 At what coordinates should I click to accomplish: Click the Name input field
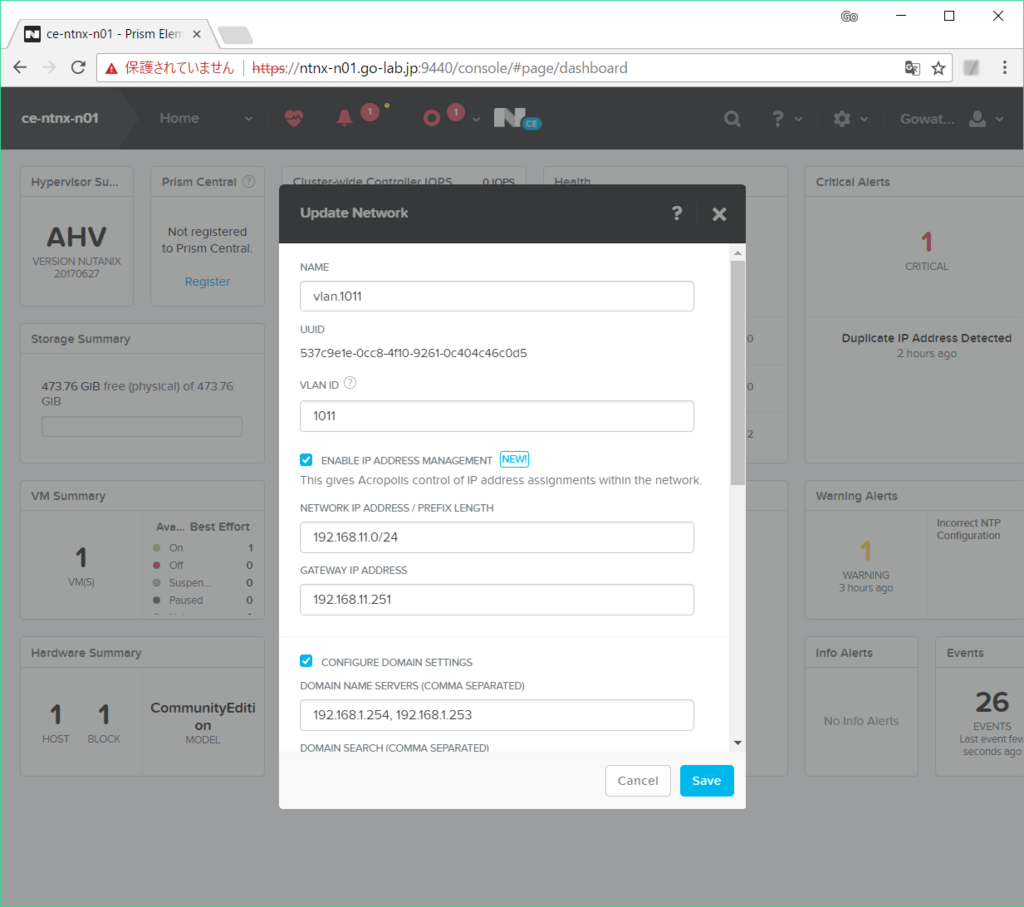[496, 296]
